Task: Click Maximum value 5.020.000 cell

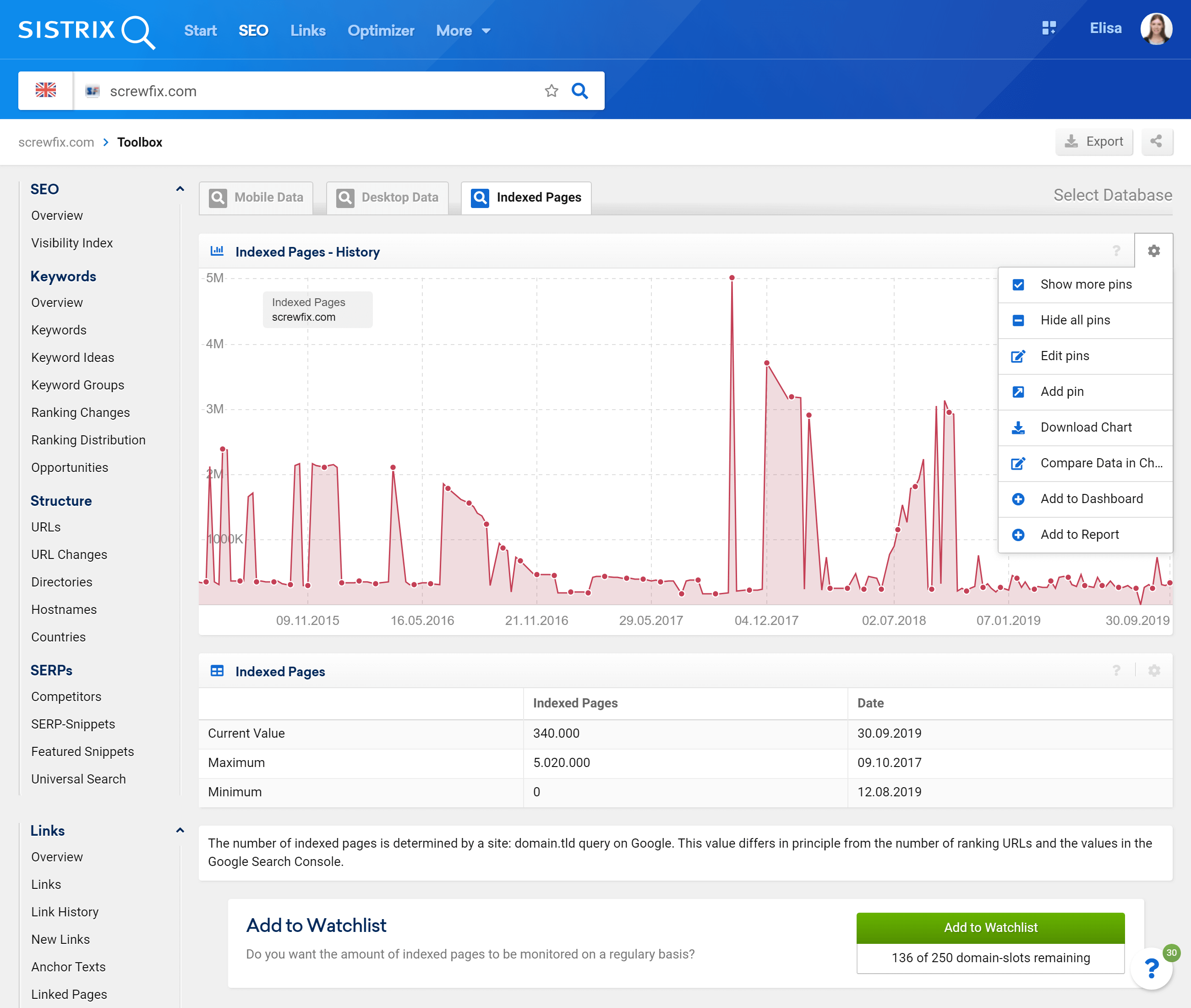Action: point(685,763)
